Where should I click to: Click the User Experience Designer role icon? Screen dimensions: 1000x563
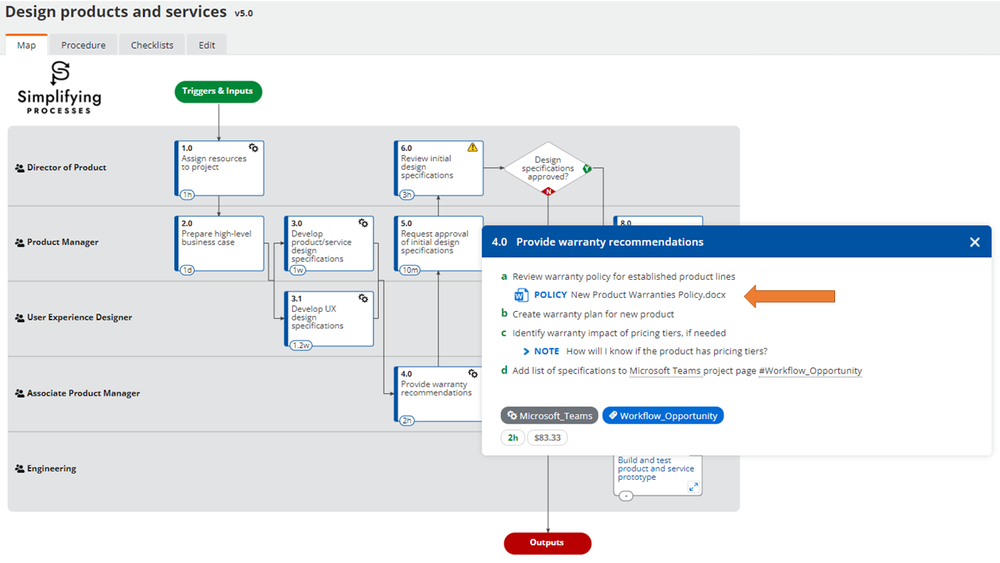pos(20,318)
